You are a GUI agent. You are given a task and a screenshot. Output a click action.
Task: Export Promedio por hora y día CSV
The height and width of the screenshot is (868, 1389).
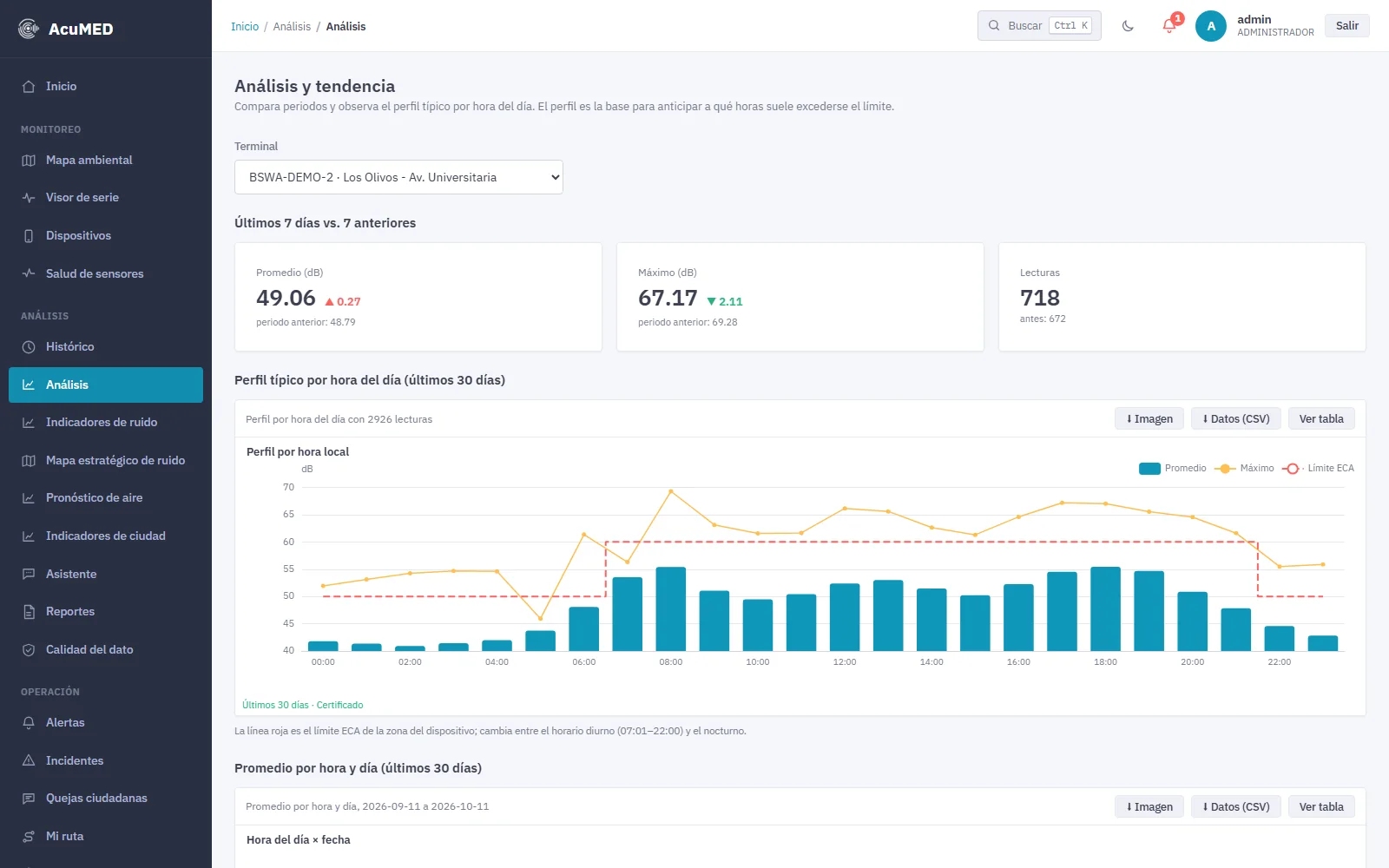pos(1236,806)
